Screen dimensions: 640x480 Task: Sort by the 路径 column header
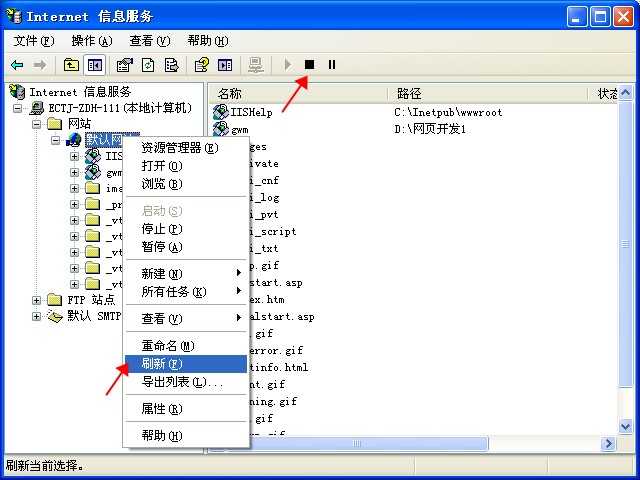pos(487,93)
